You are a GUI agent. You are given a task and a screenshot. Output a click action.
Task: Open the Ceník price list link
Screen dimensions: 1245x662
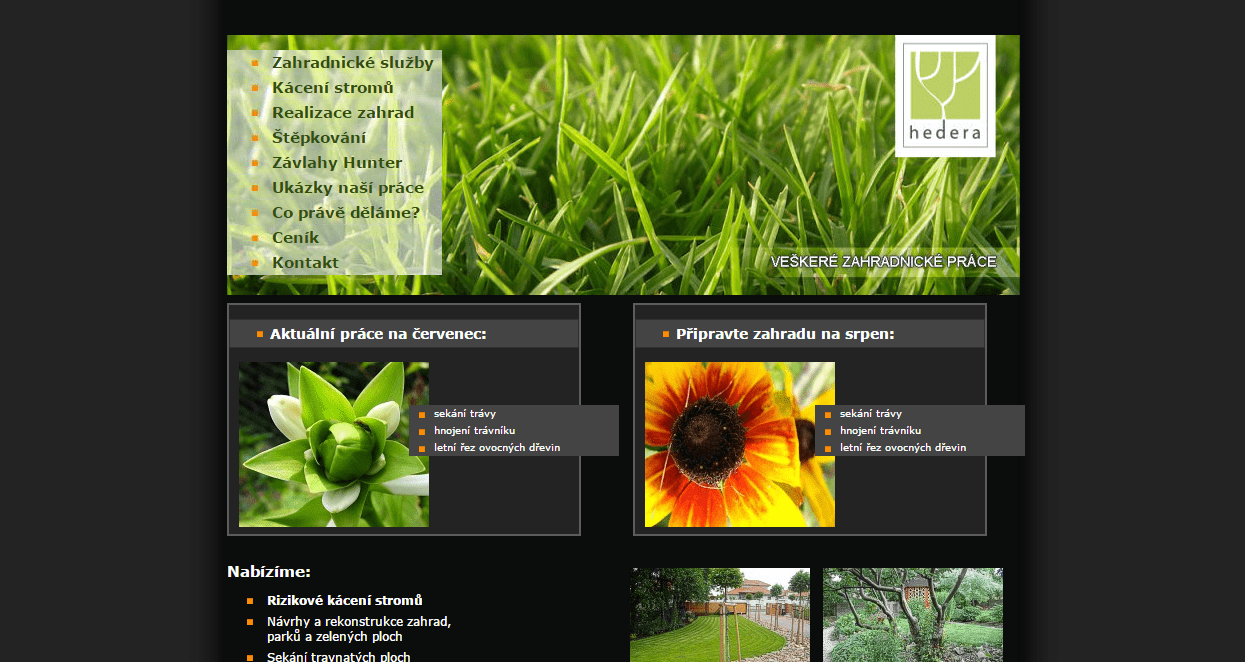click(x=296, y=238)
